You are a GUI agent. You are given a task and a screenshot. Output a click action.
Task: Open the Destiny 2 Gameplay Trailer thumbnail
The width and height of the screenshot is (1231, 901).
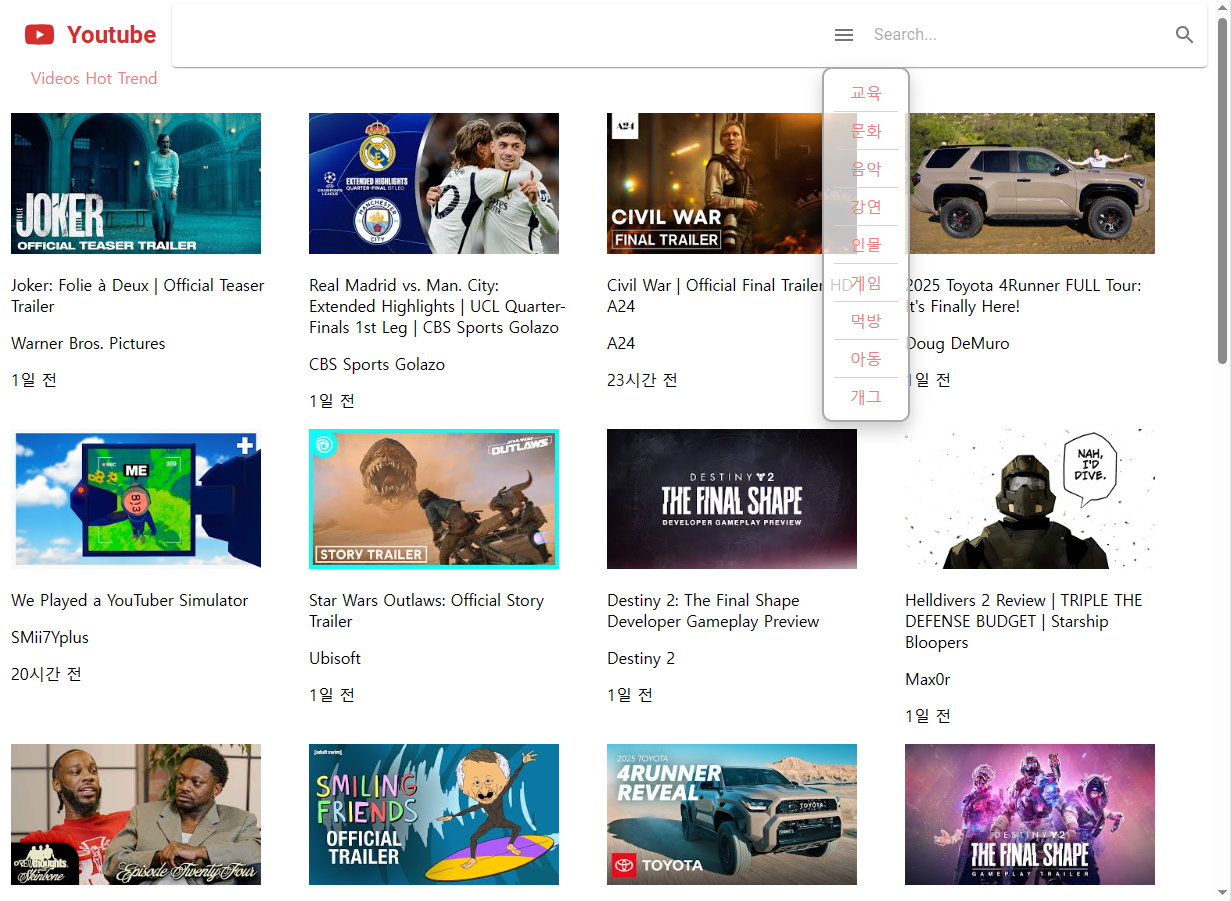[x=1030, y=814]
